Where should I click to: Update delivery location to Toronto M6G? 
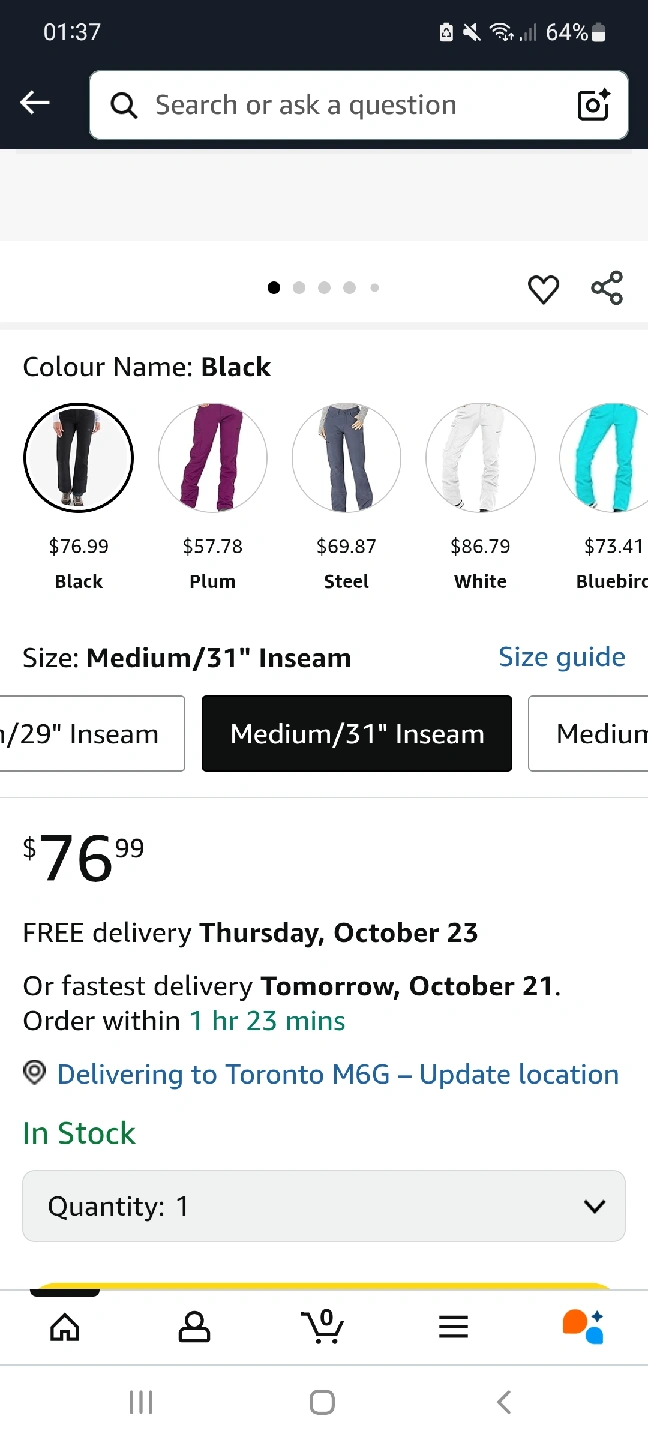[x=337, y=1074]
